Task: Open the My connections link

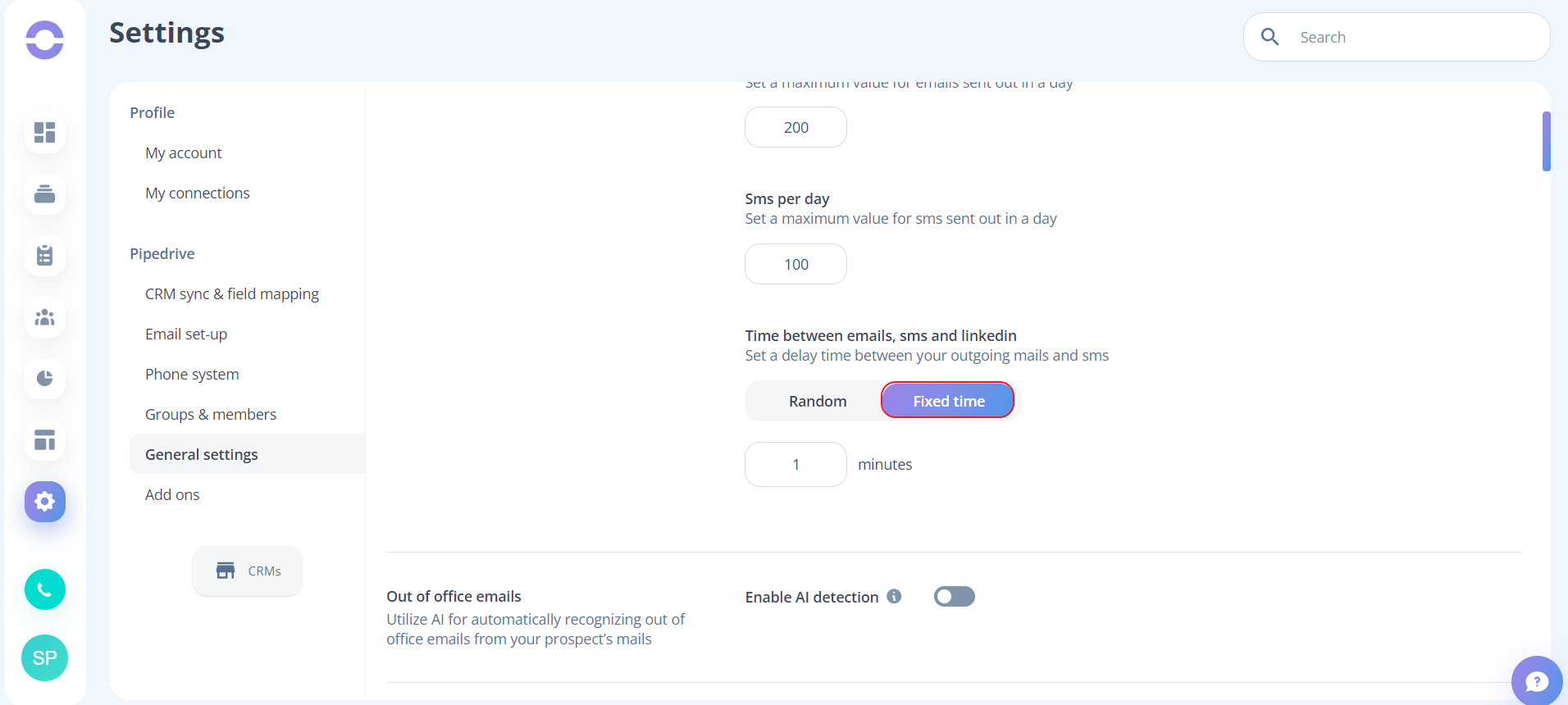Action: [x=198, y=193]
